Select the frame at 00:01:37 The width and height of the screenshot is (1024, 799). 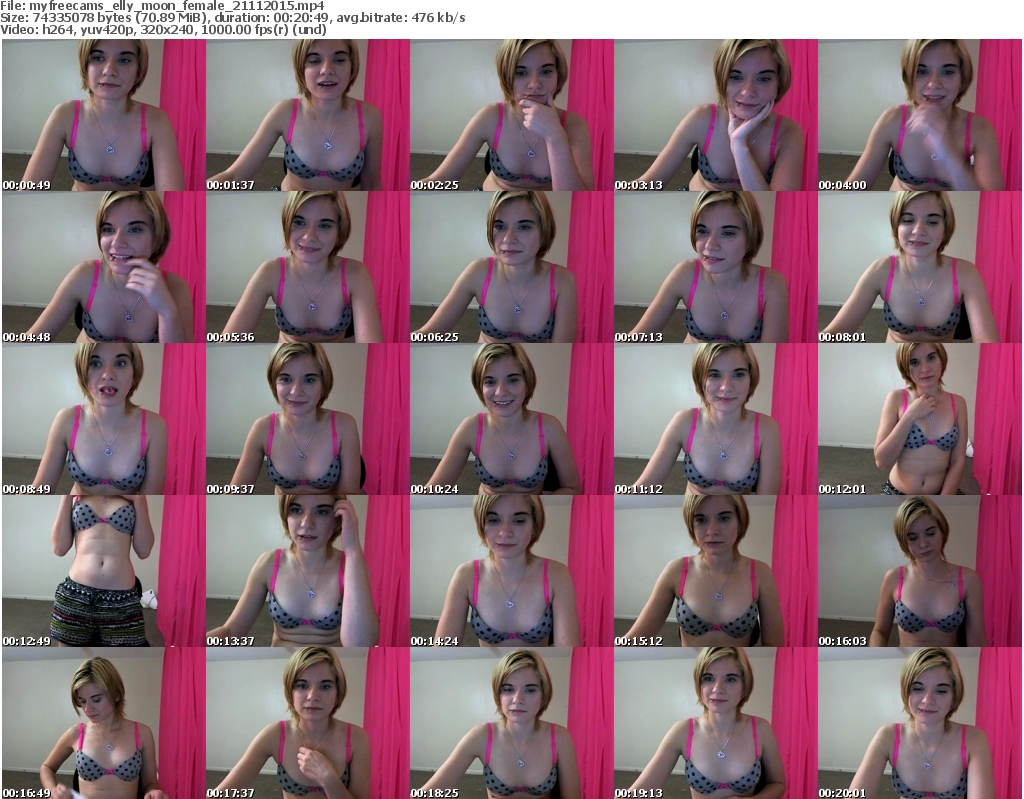307,115
